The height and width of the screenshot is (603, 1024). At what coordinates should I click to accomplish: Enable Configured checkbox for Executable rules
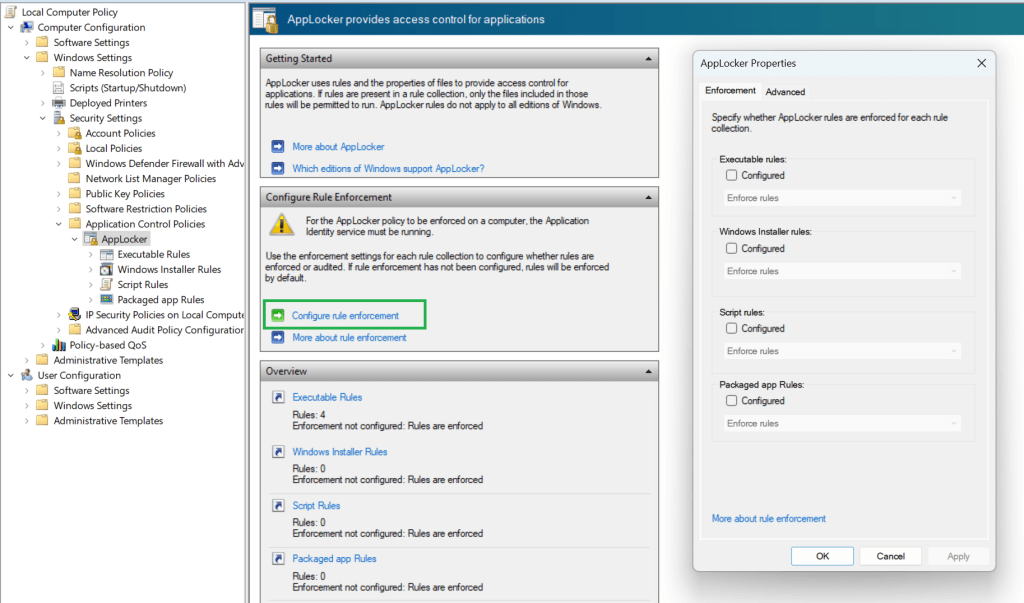coord(732,175)
